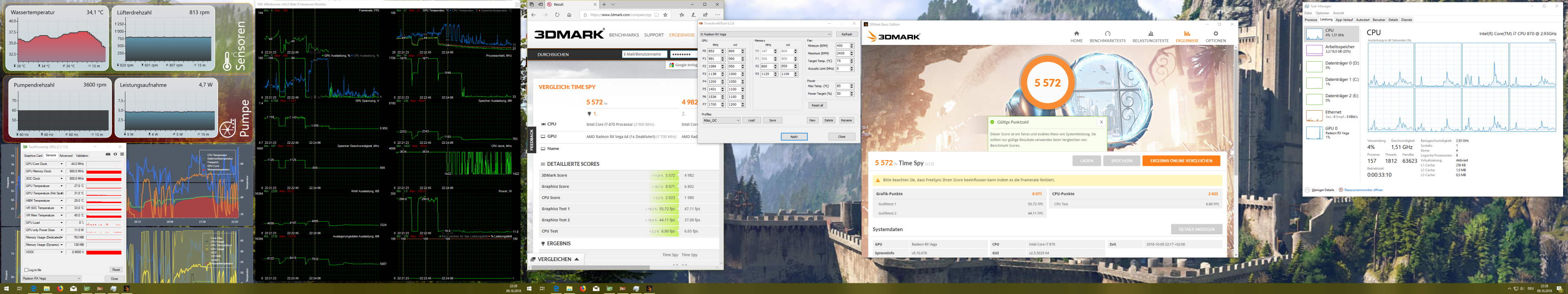Screen dimensions: 1568x294
Task: Click the GPU-Z refresh icon
Action: [115, 155]
